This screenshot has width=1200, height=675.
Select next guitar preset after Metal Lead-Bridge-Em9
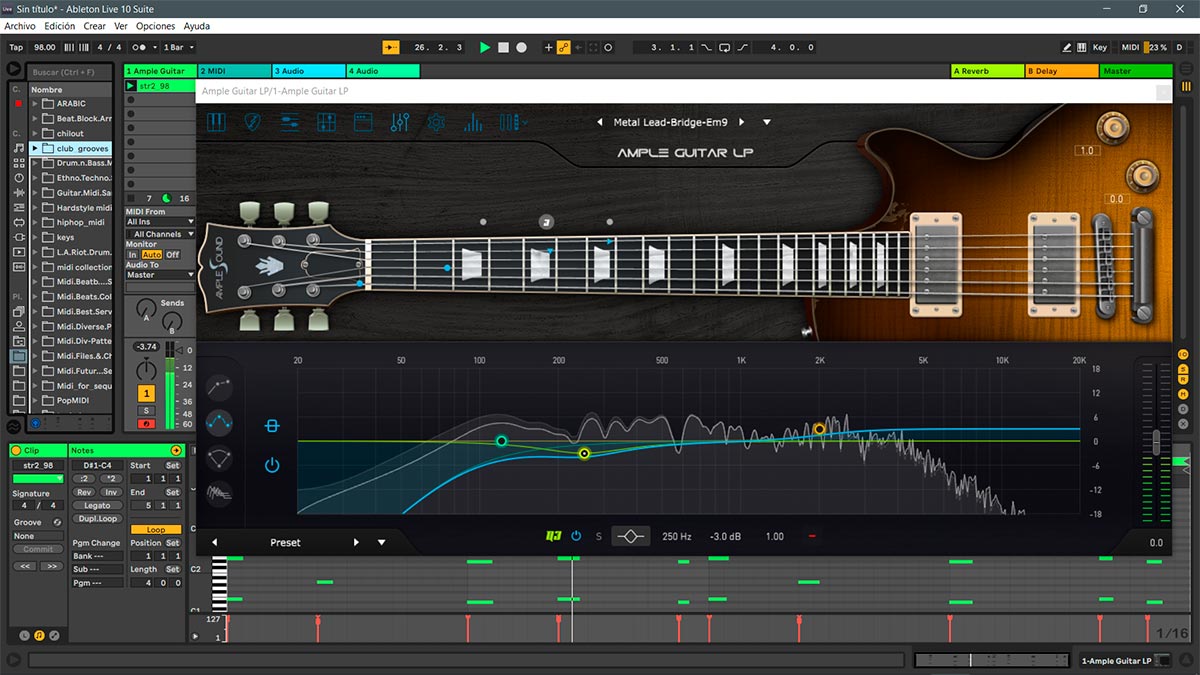(741, 122)
